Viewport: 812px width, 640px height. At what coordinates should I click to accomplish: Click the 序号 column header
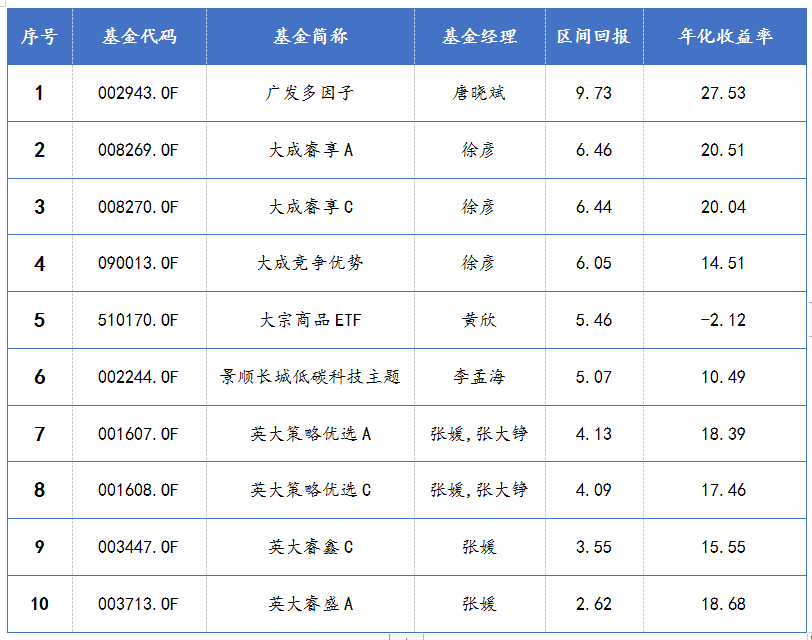pyautogui.click(x=41, y=36)
